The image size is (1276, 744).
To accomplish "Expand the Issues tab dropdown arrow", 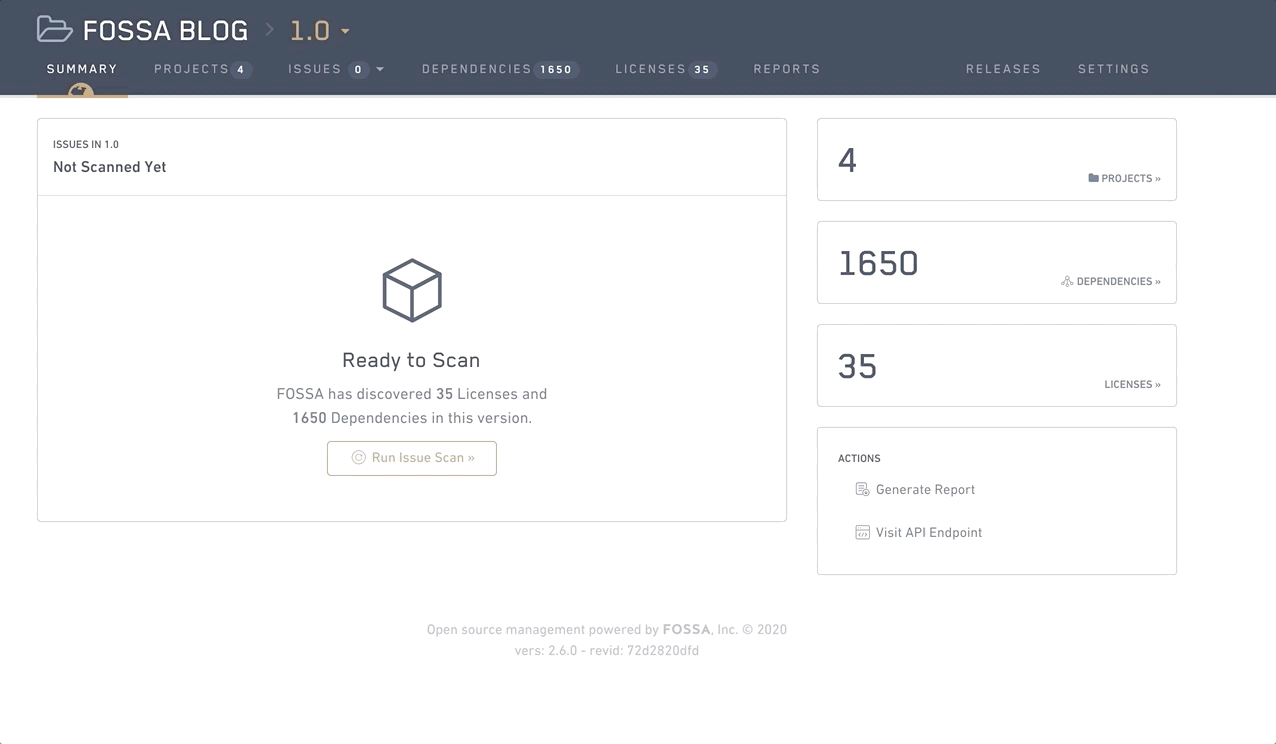I will click(x=380, y=69).
